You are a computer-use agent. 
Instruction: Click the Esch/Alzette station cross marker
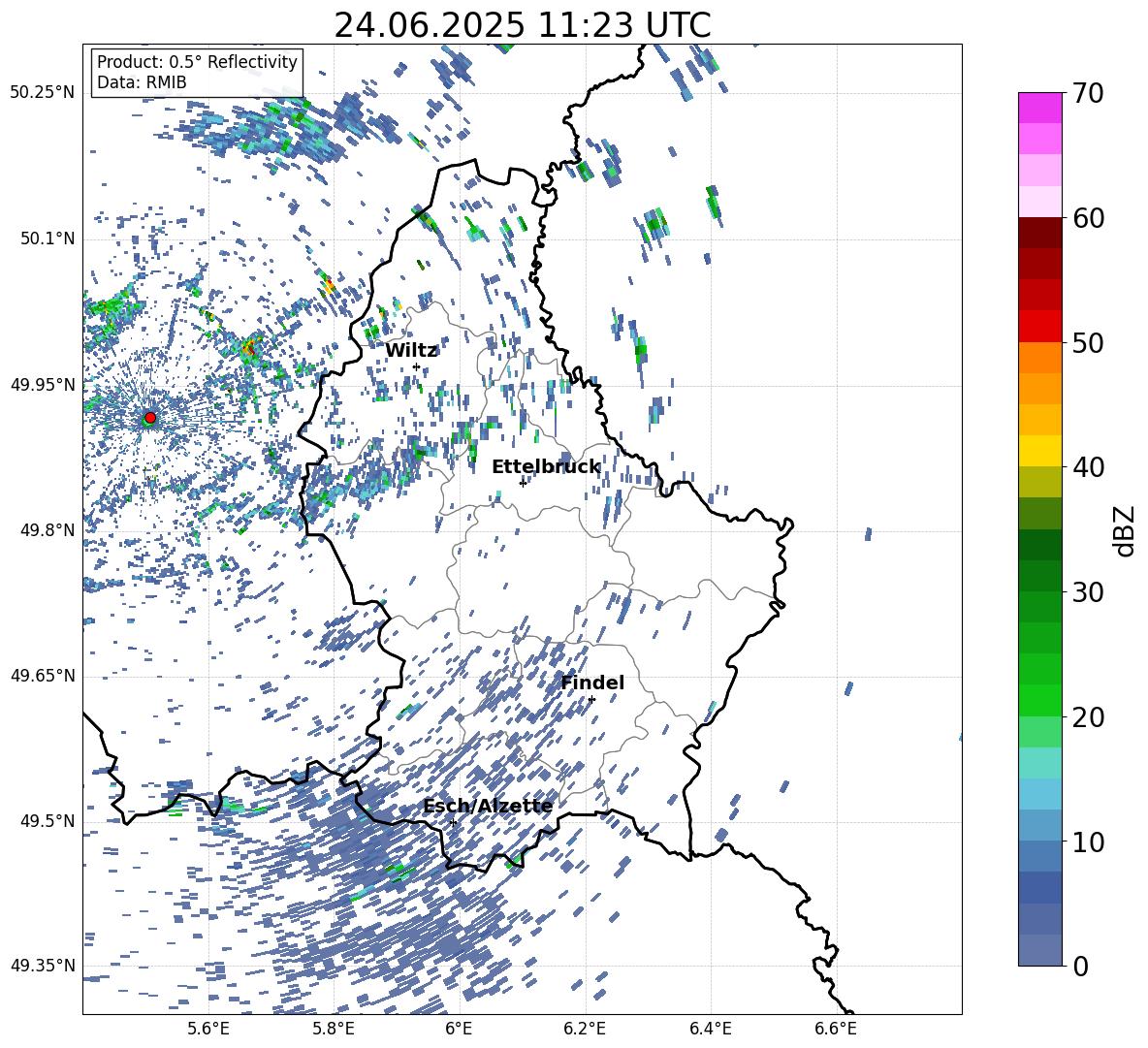pyautogui.click(x=453, y=822)
